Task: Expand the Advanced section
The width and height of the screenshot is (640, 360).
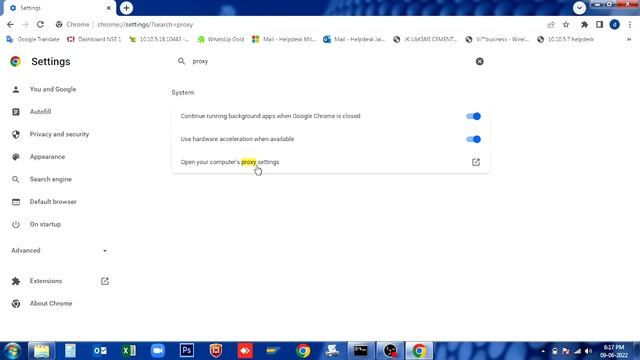Action: [59, 251]
